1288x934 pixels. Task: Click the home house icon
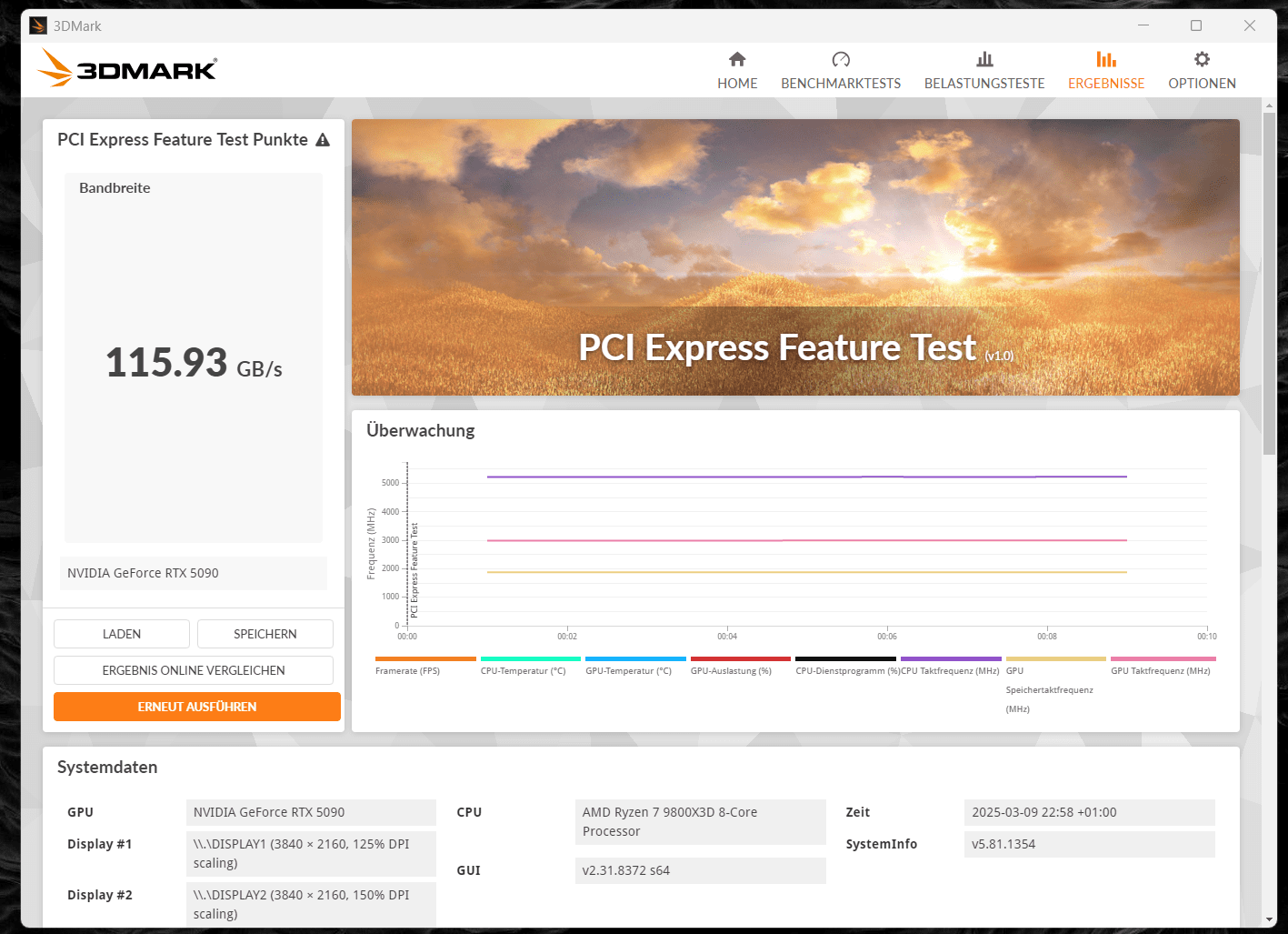[x=737, y=59]
